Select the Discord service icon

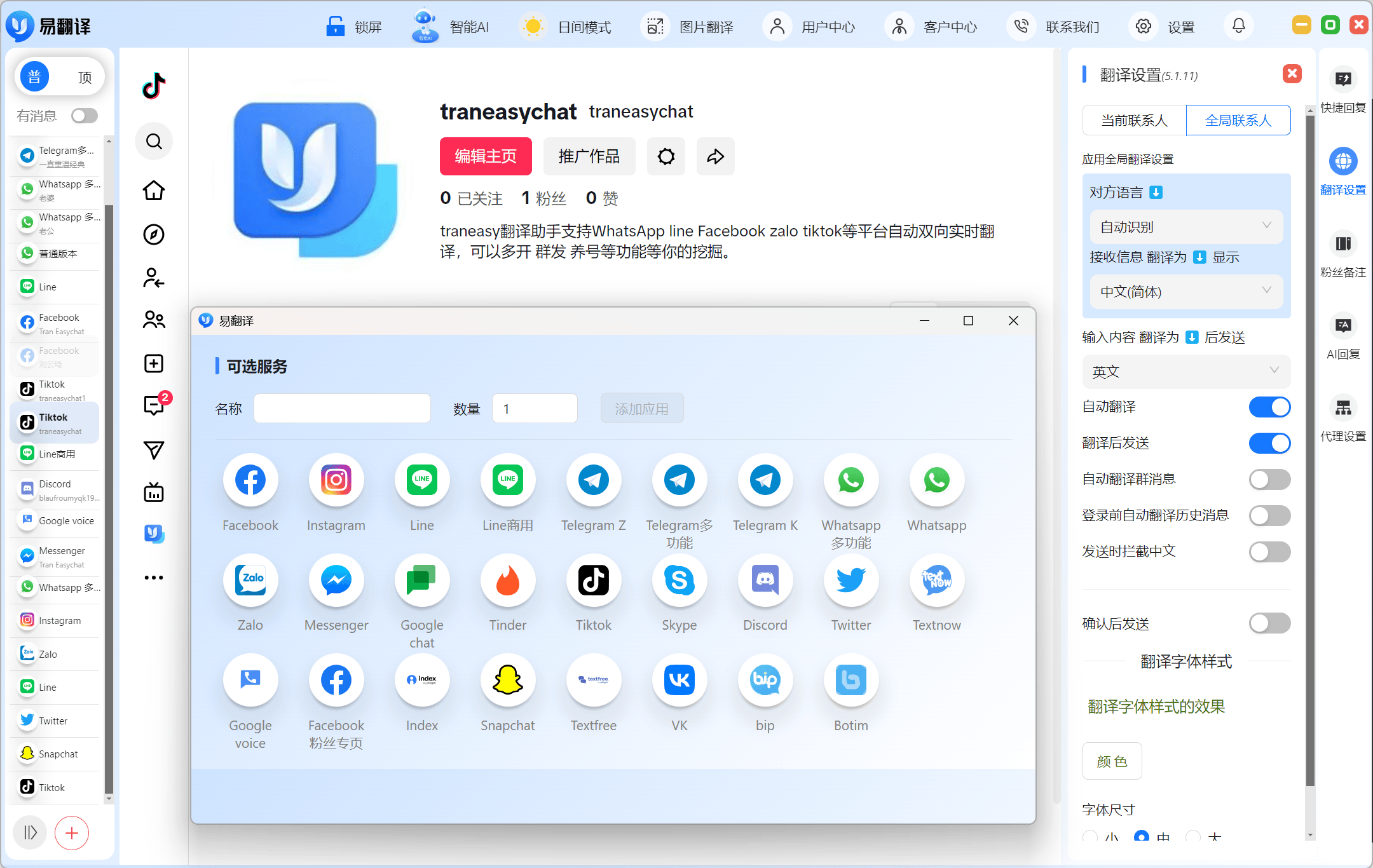765,580
